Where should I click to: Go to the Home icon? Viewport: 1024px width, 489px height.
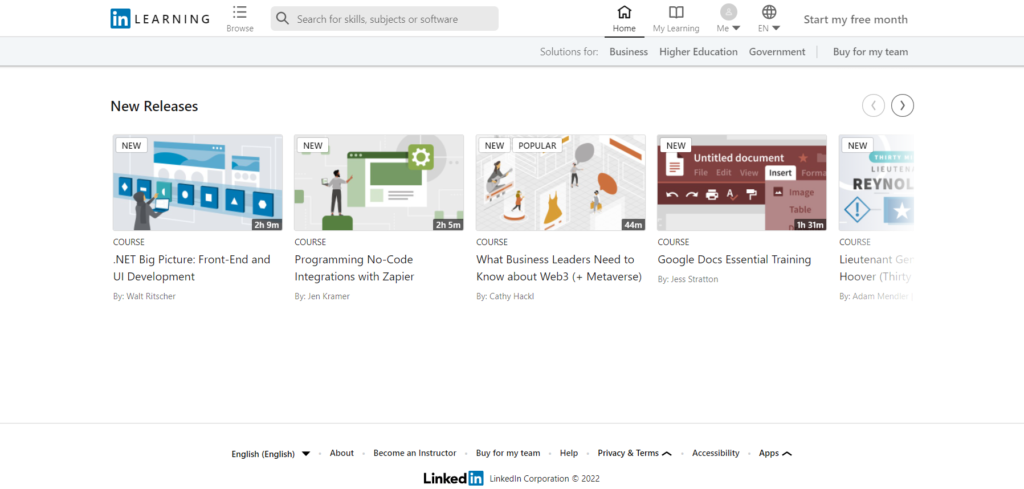point(624,12)
